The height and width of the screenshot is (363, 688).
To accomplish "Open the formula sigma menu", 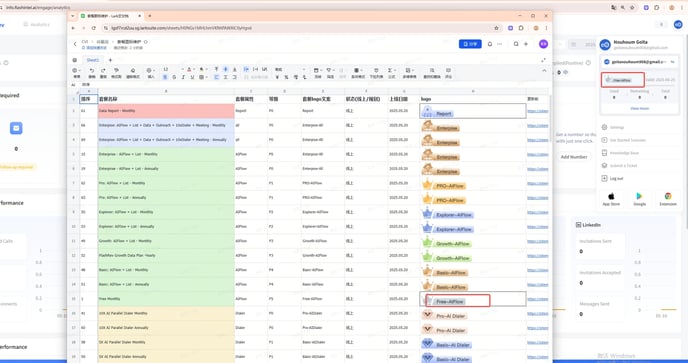I will click(x=391, y=72).
